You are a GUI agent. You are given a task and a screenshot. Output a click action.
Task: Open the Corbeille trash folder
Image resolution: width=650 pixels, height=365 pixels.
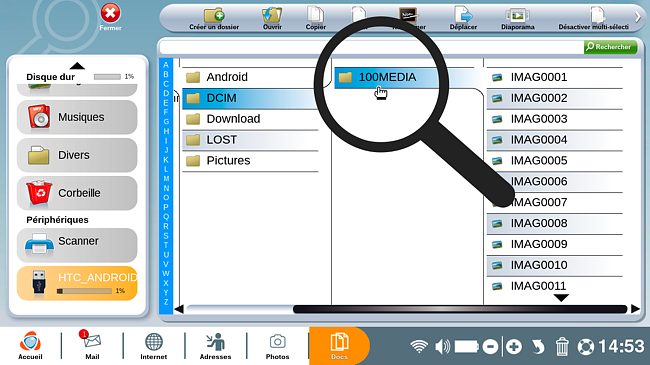pos(77,193)
